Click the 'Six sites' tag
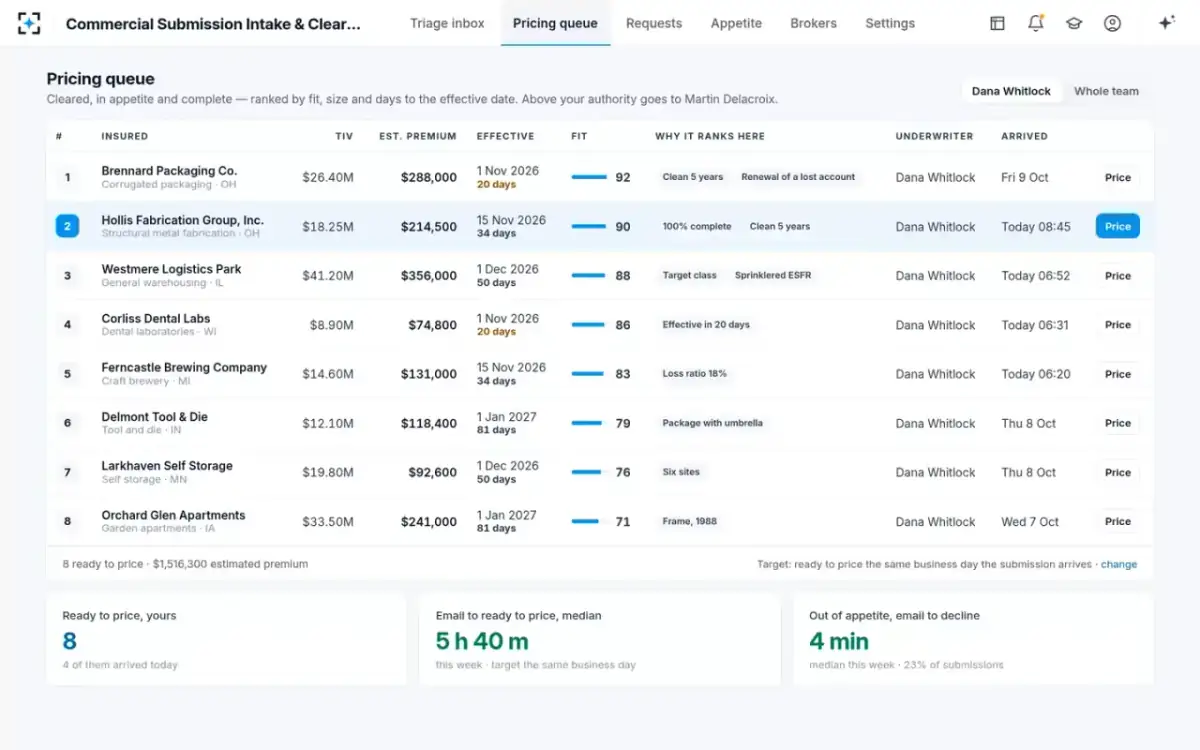 [x=681, y=472]
